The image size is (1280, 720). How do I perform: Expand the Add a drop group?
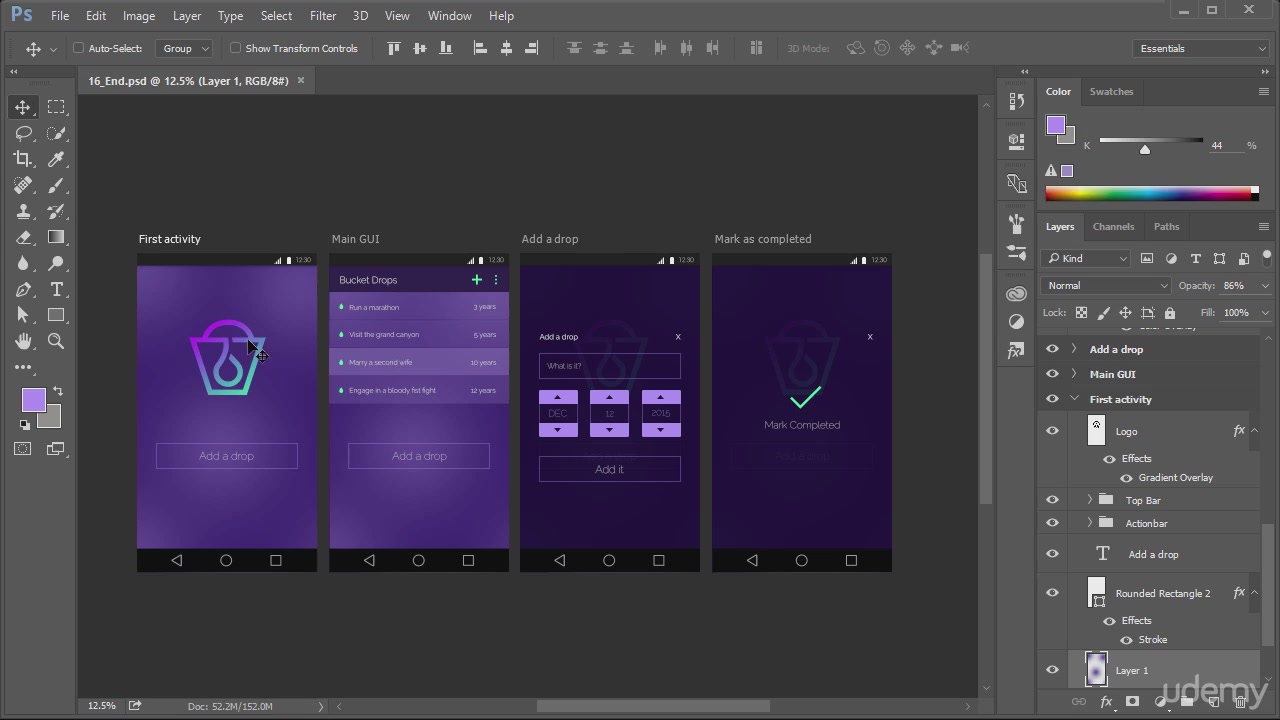point(1074,349)
